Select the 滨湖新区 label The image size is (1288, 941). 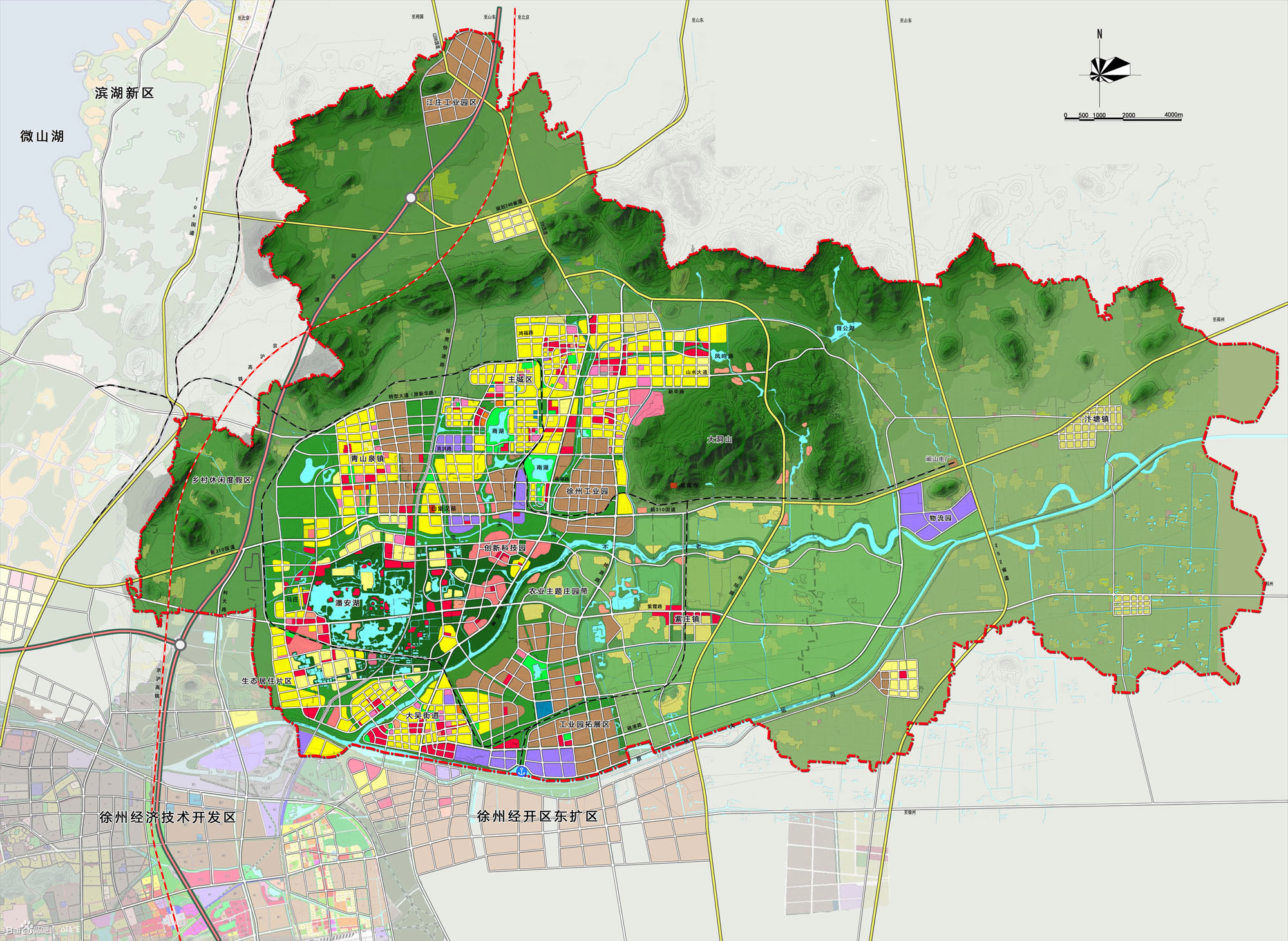(124, 93)
